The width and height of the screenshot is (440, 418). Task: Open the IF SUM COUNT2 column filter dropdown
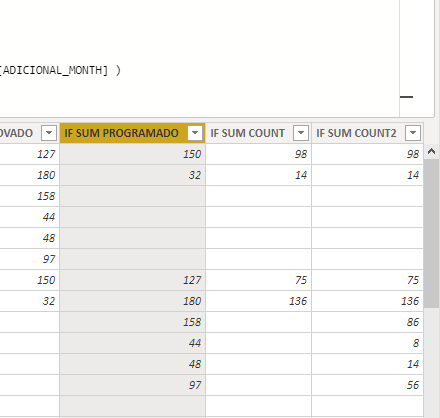click(413, 133)
